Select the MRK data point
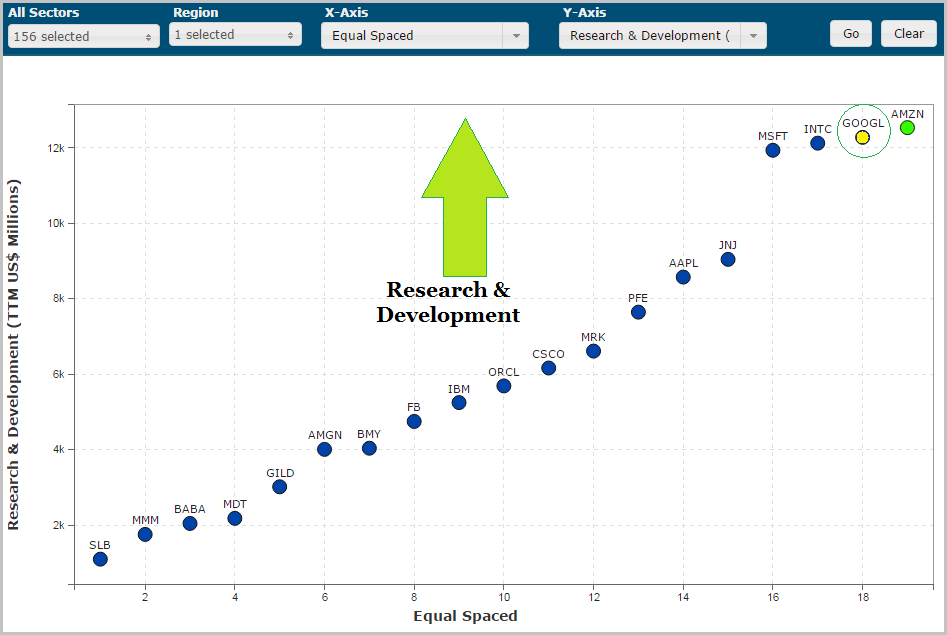Screen dimensions: 947x635 point(593,351)
